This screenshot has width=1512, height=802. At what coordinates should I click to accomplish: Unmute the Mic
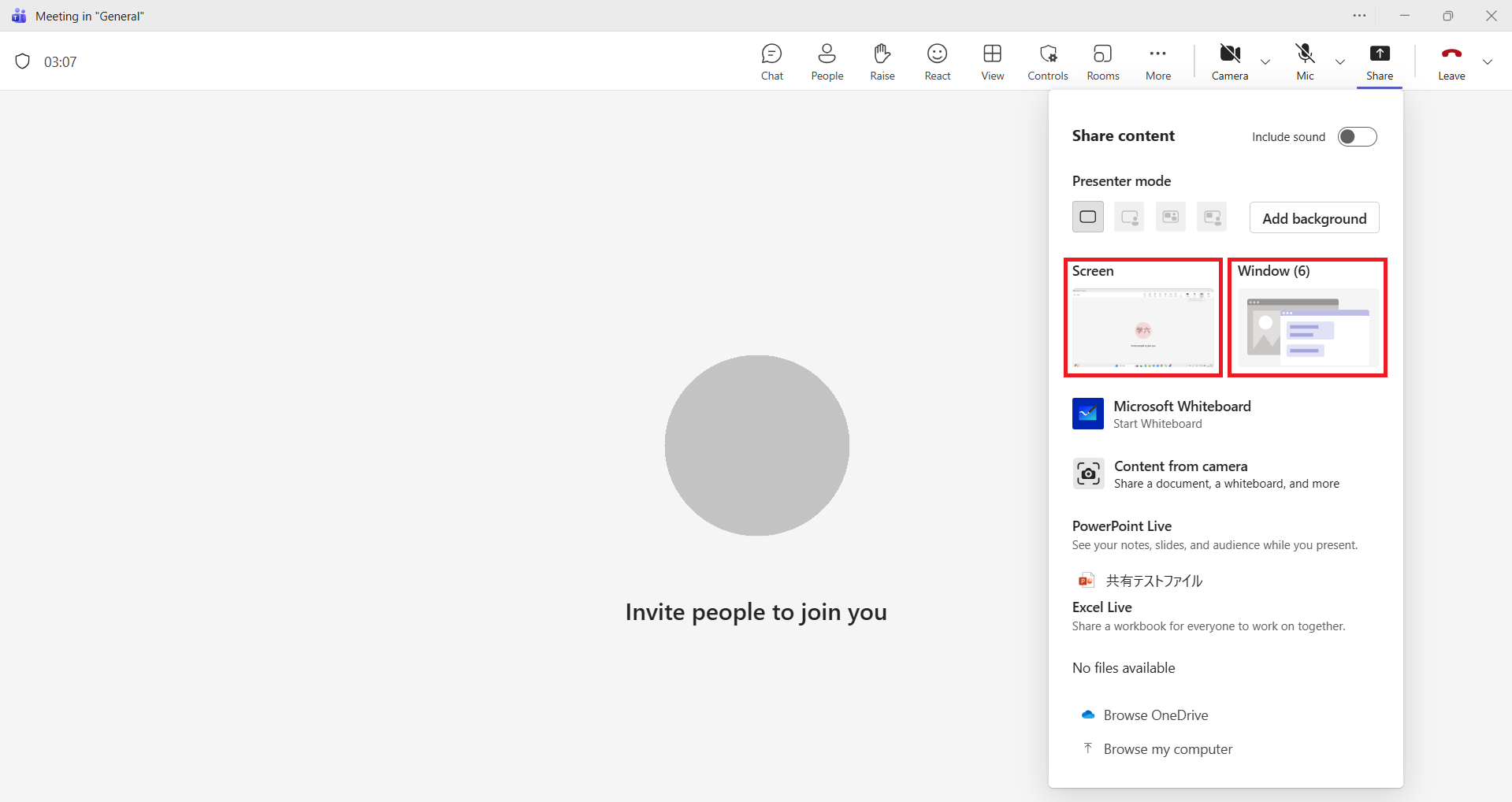coord(1305,61)
